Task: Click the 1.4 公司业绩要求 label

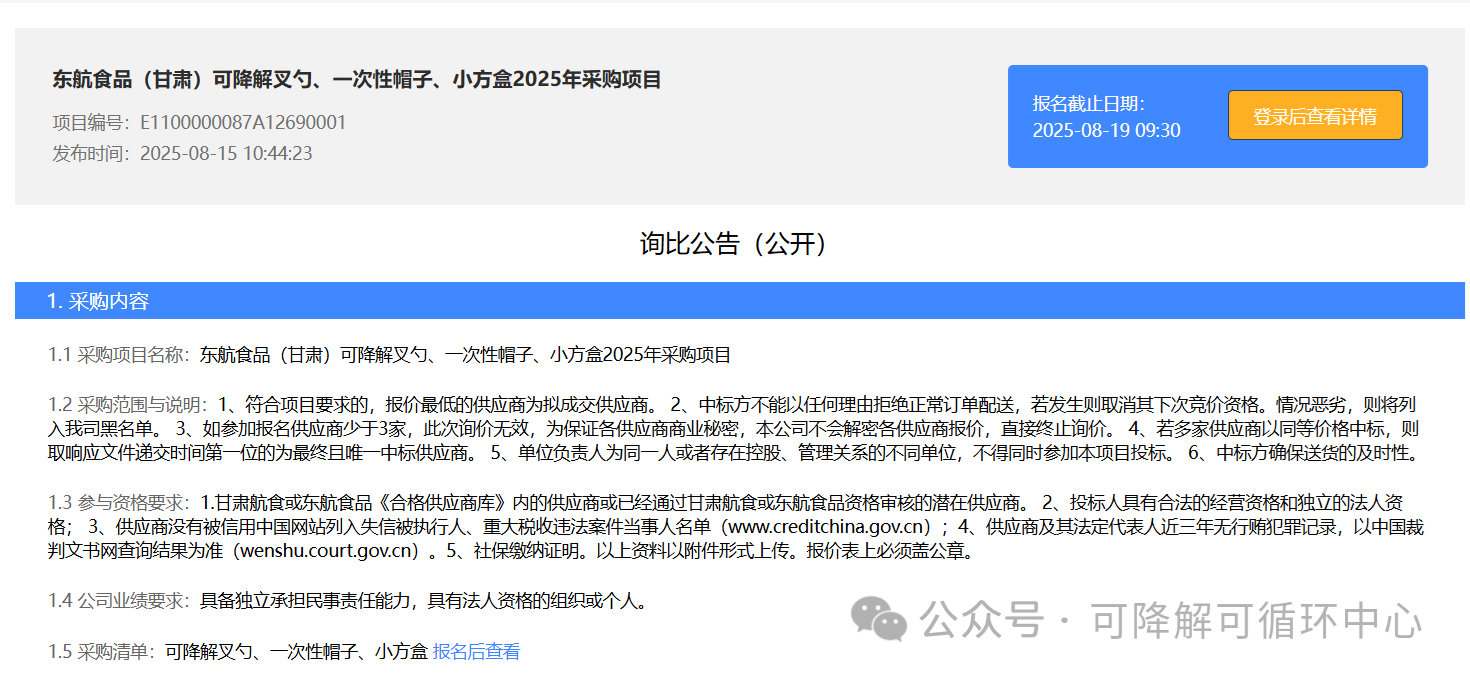Action: coord(119,601)
